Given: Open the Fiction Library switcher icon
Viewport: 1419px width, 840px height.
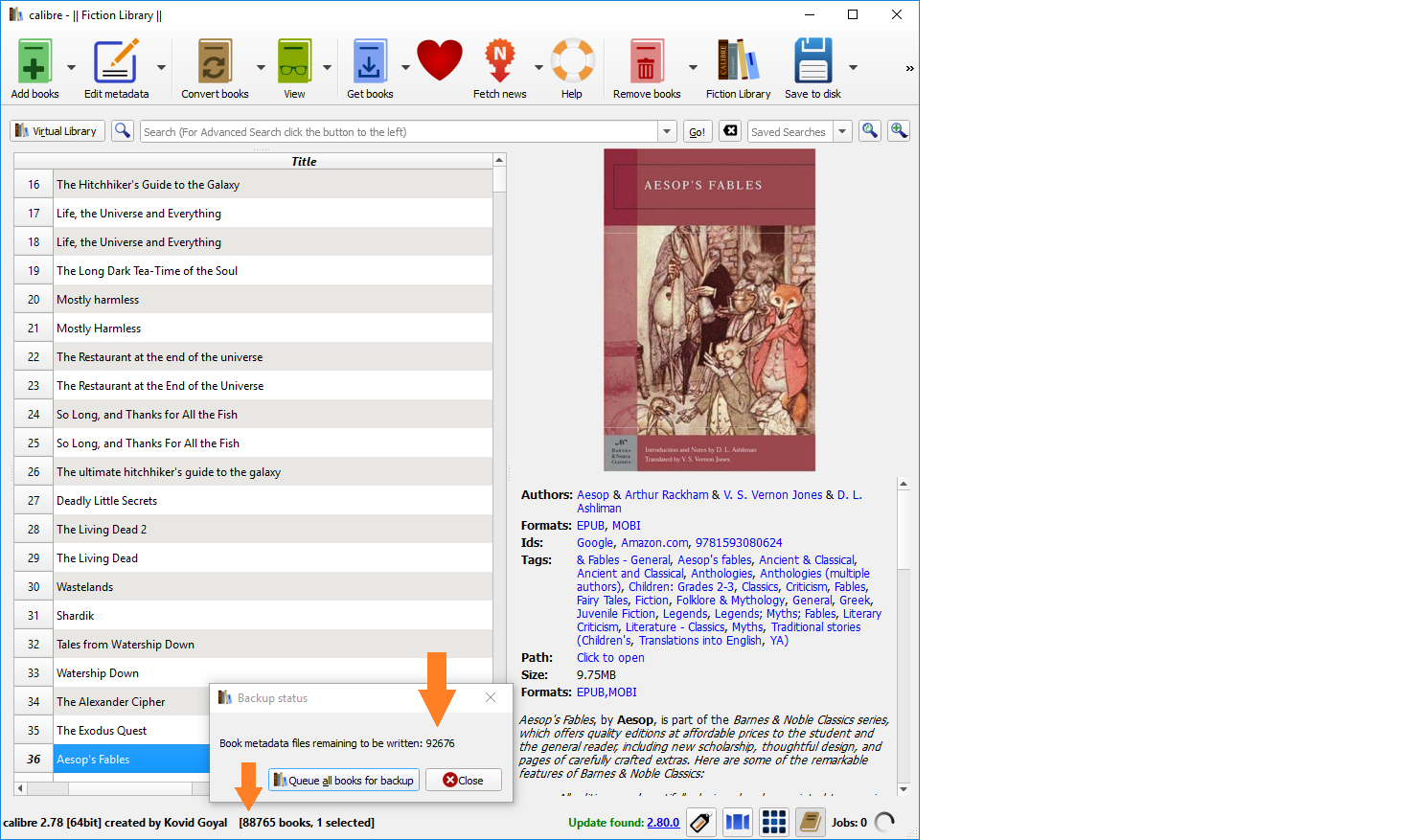Looking at the screenshot, I should (x=738, y=61).
